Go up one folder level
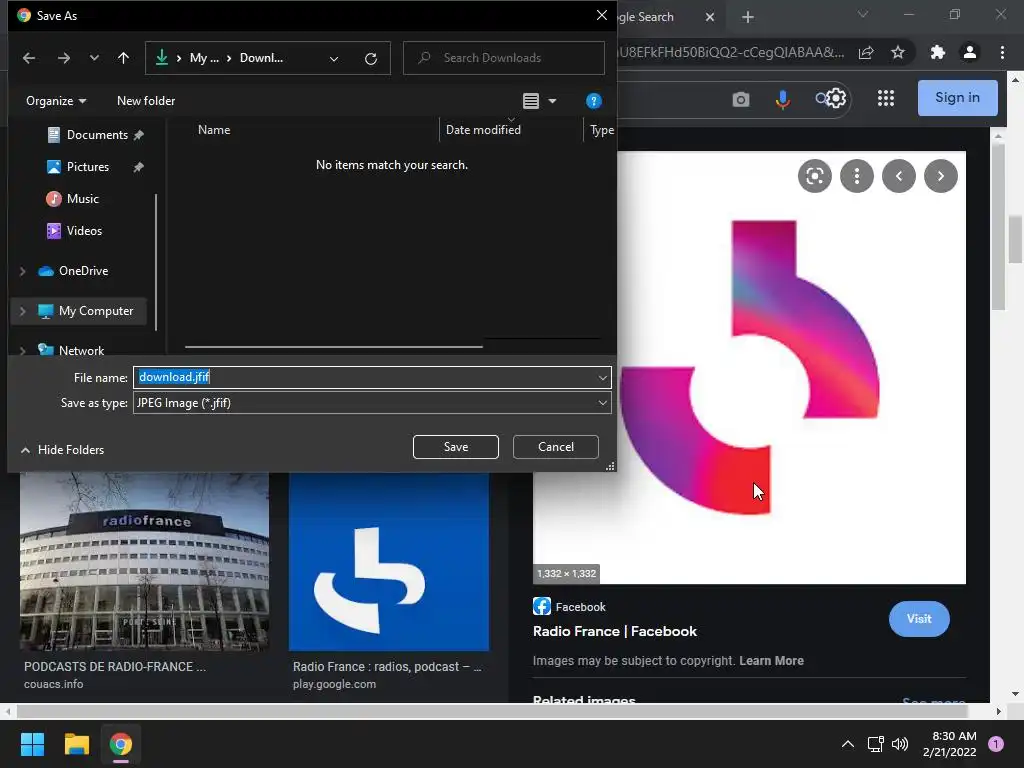 coord(123,58)
